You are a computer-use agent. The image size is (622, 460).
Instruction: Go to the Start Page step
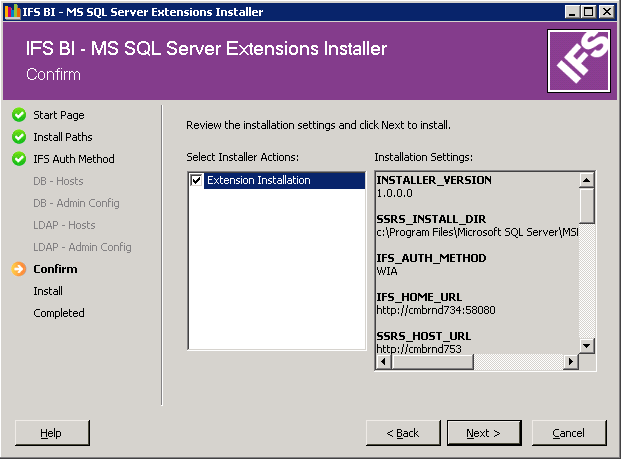pos(59,115)
